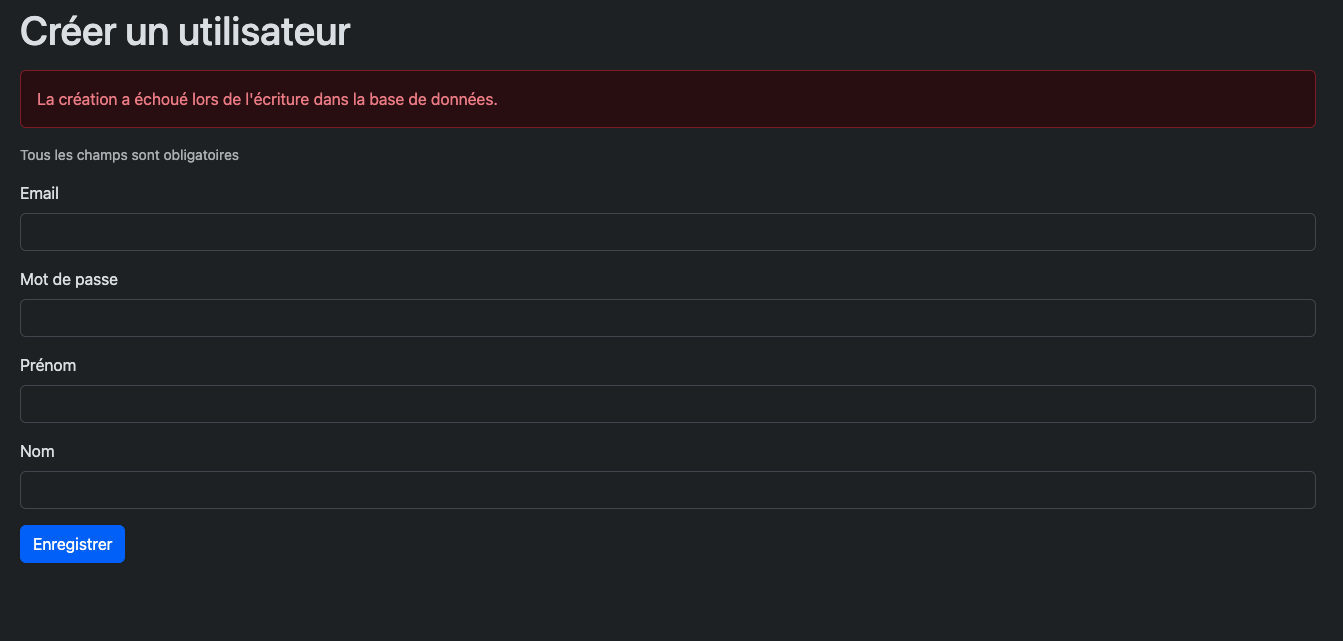Click the empty box beneath Prénom
Screen dimensions: 1343x641
[x=667, y=404]
